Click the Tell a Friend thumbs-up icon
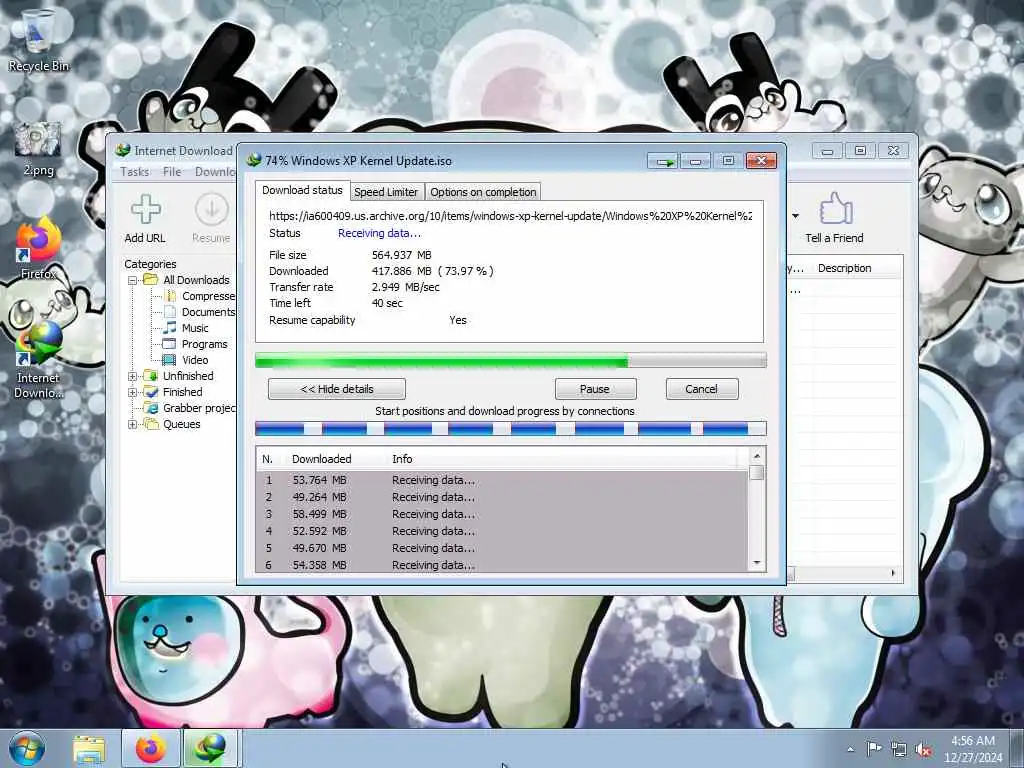The height and width of the screenshot is (768, 1024). [835, 209]
